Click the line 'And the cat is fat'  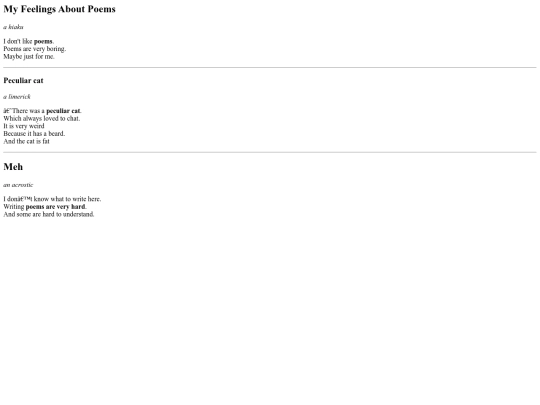[x=27, y=141]
